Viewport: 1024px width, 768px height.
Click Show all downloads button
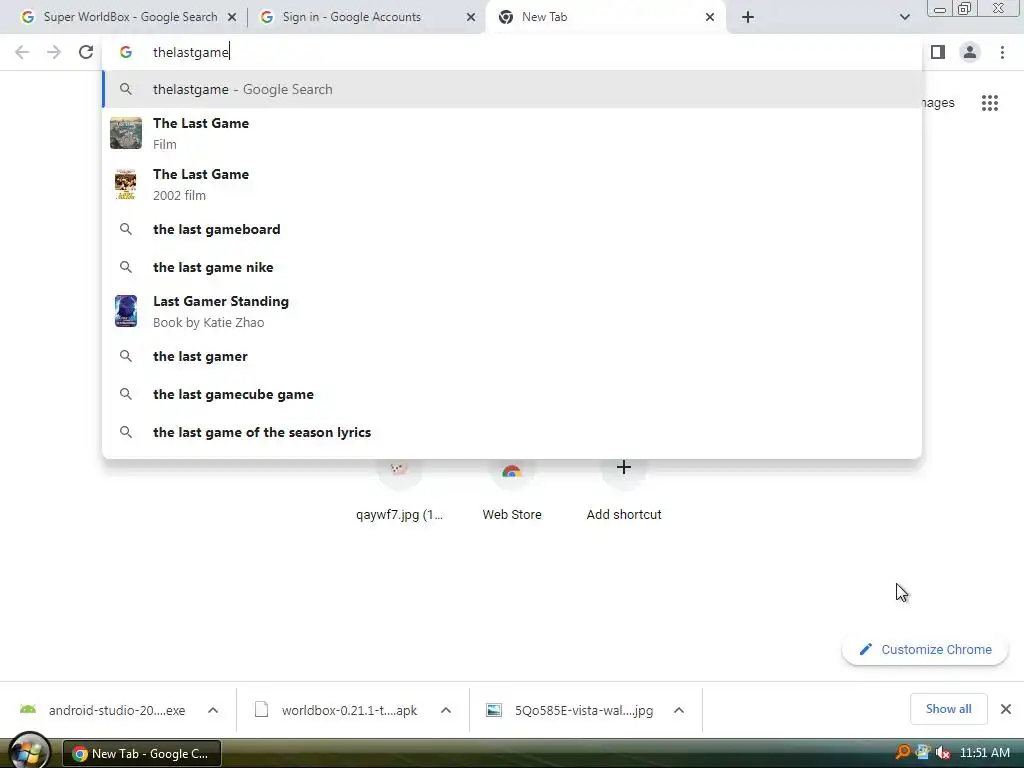point(948,709)
